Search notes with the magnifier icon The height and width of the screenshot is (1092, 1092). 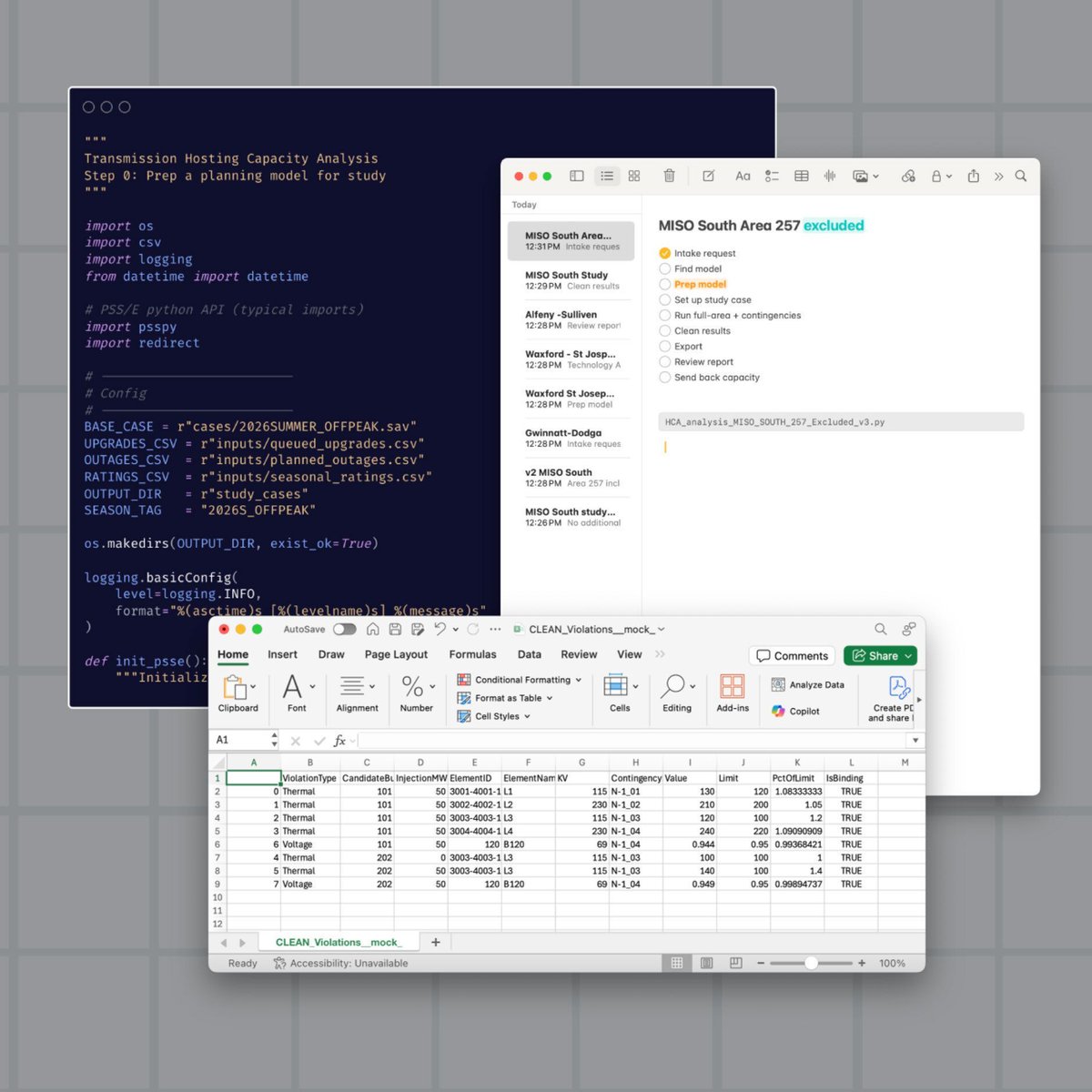(1021, 176)
